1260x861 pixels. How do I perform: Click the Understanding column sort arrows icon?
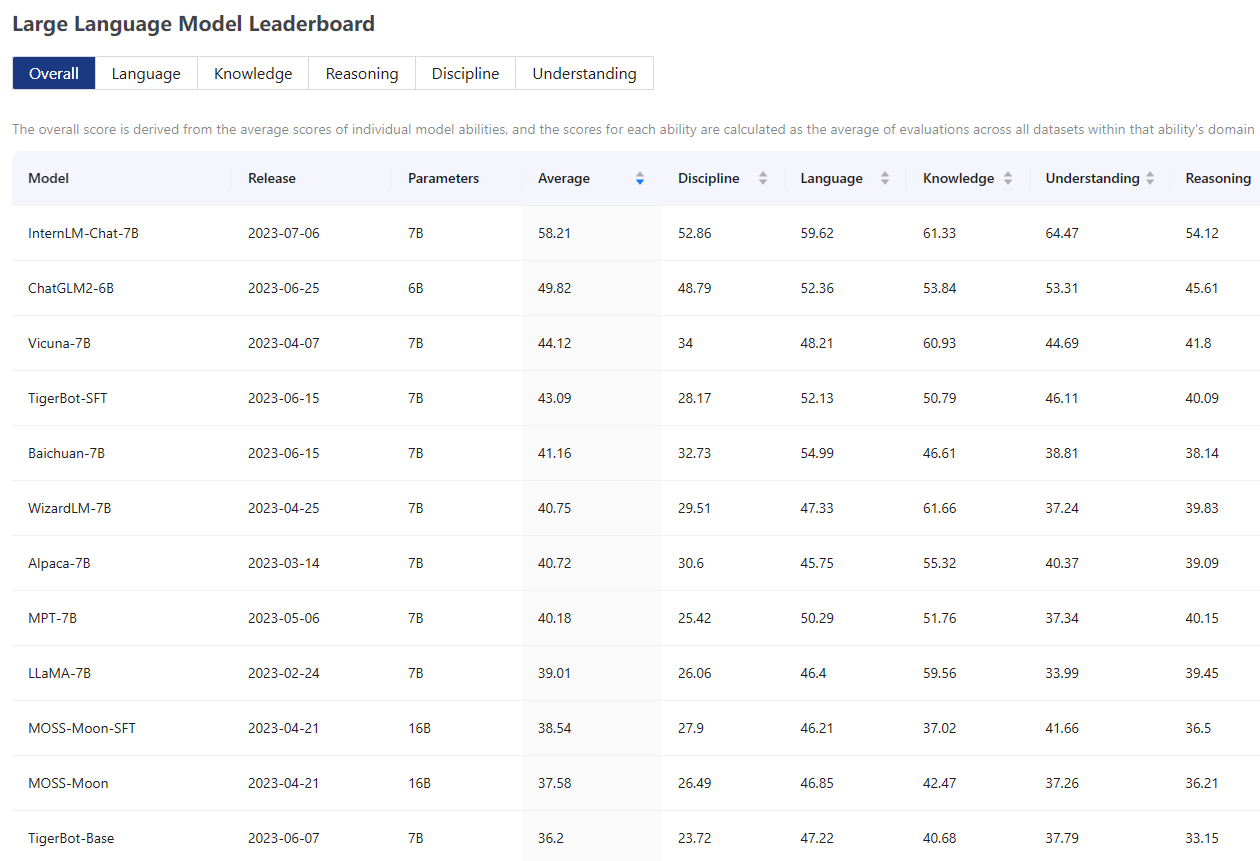pos(1150,179)
